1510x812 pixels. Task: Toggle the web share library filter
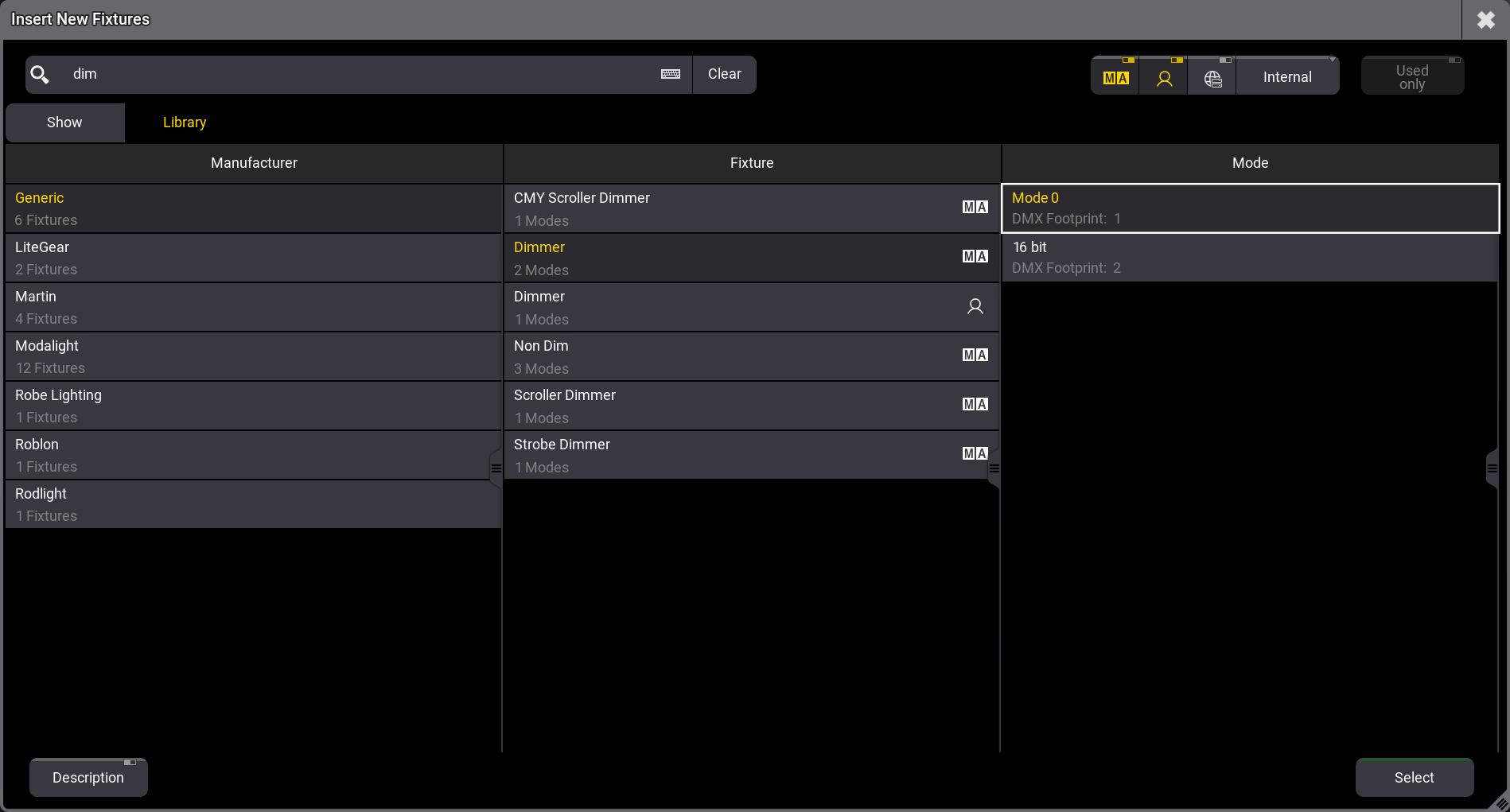pos(1212,76)
